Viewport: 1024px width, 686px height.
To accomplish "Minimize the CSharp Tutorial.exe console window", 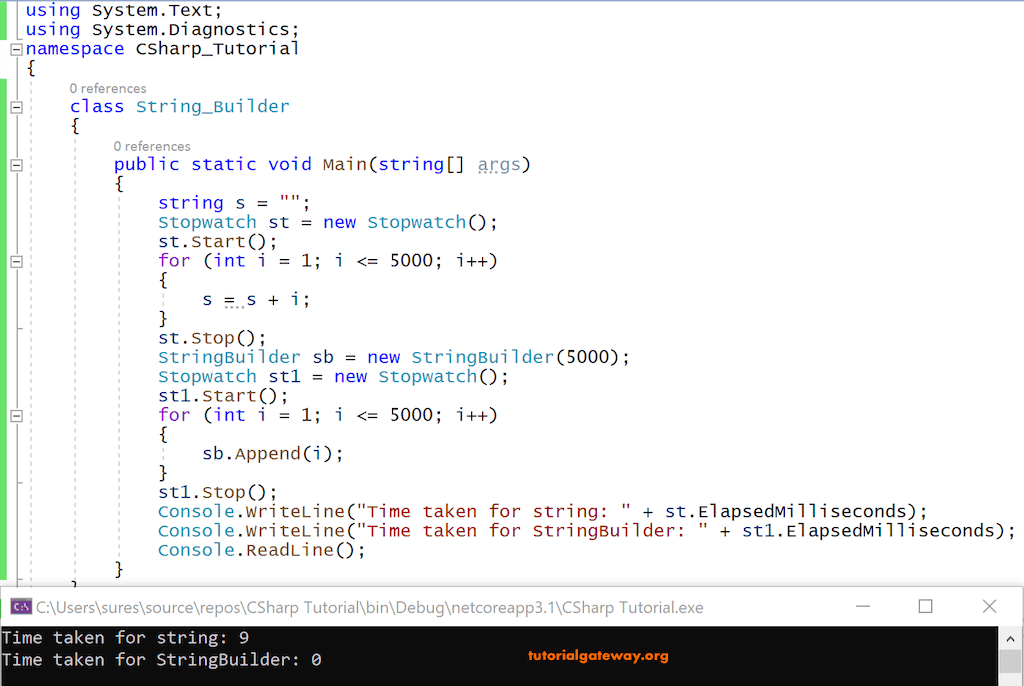I will pos(862,606).
